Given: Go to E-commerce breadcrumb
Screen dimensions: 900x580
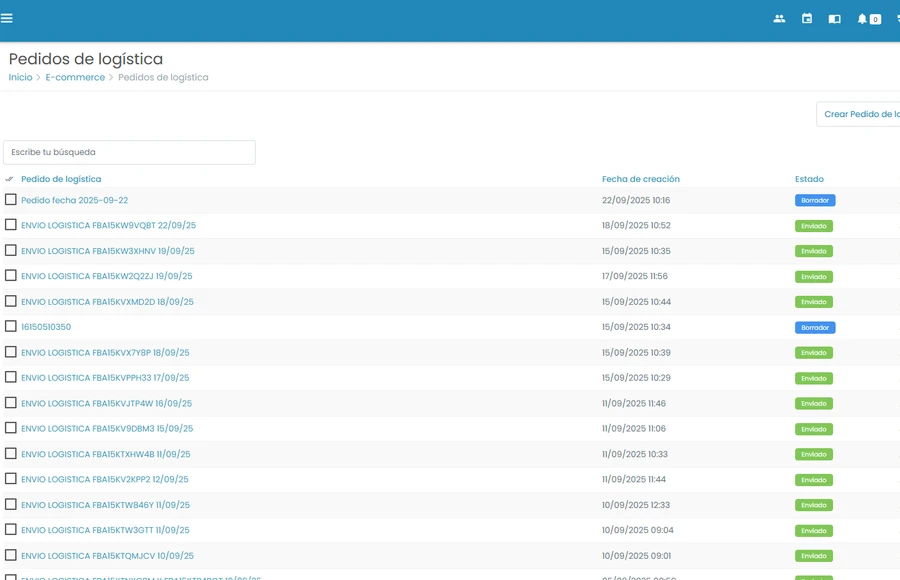Looking at the screenshot, I should [x=75, y=78].
